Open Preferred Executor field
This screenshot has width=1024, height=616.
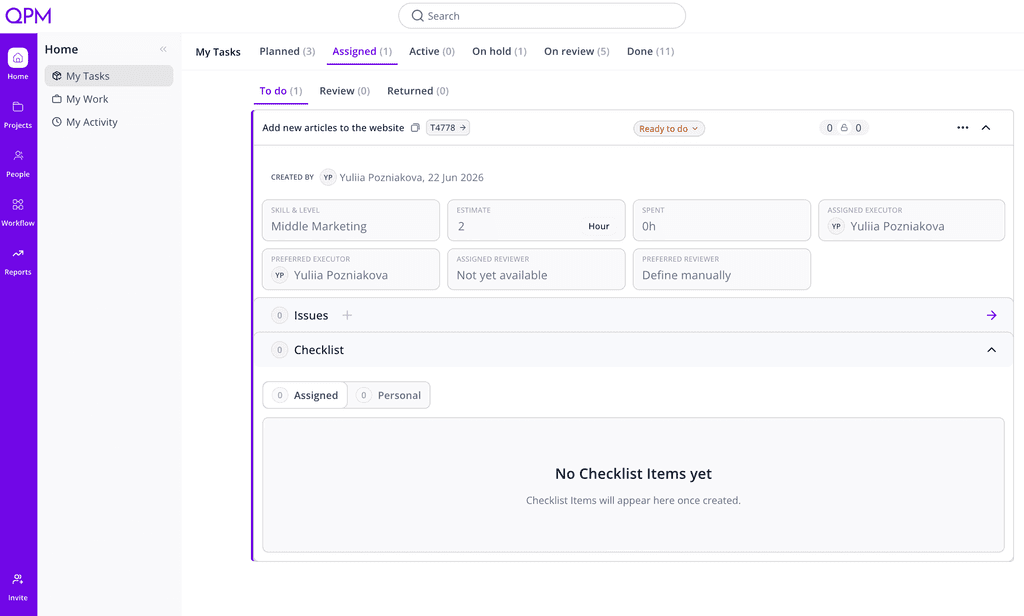click(x=351, y=268)
